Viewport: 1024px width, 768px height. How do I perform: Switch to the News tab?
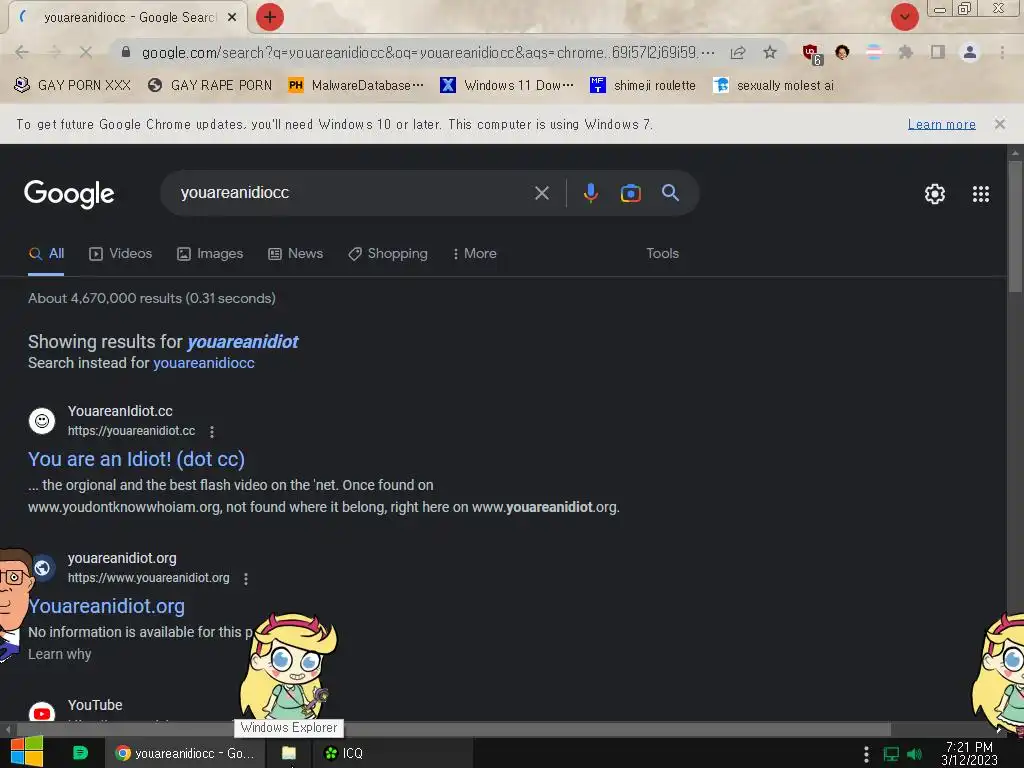(296, 253)
